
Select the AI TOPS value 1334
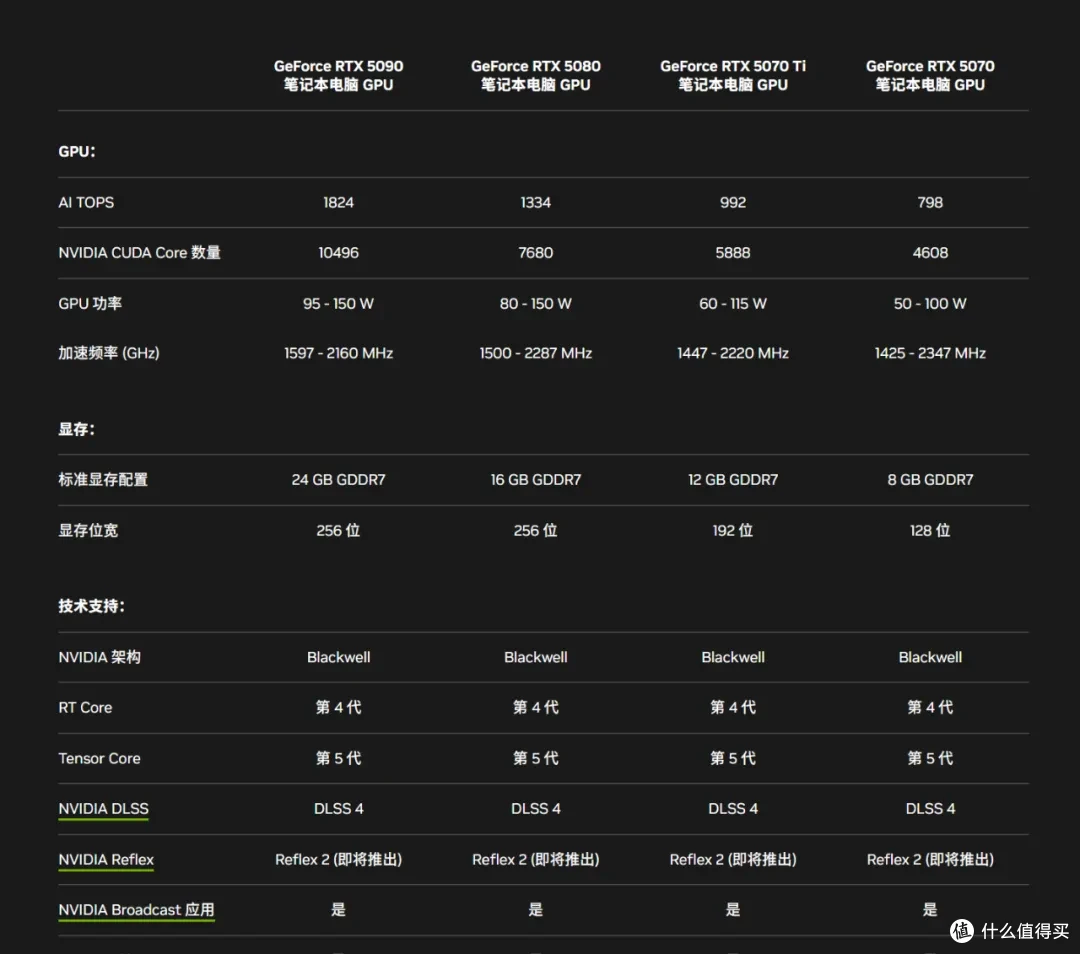pos(535,203)
